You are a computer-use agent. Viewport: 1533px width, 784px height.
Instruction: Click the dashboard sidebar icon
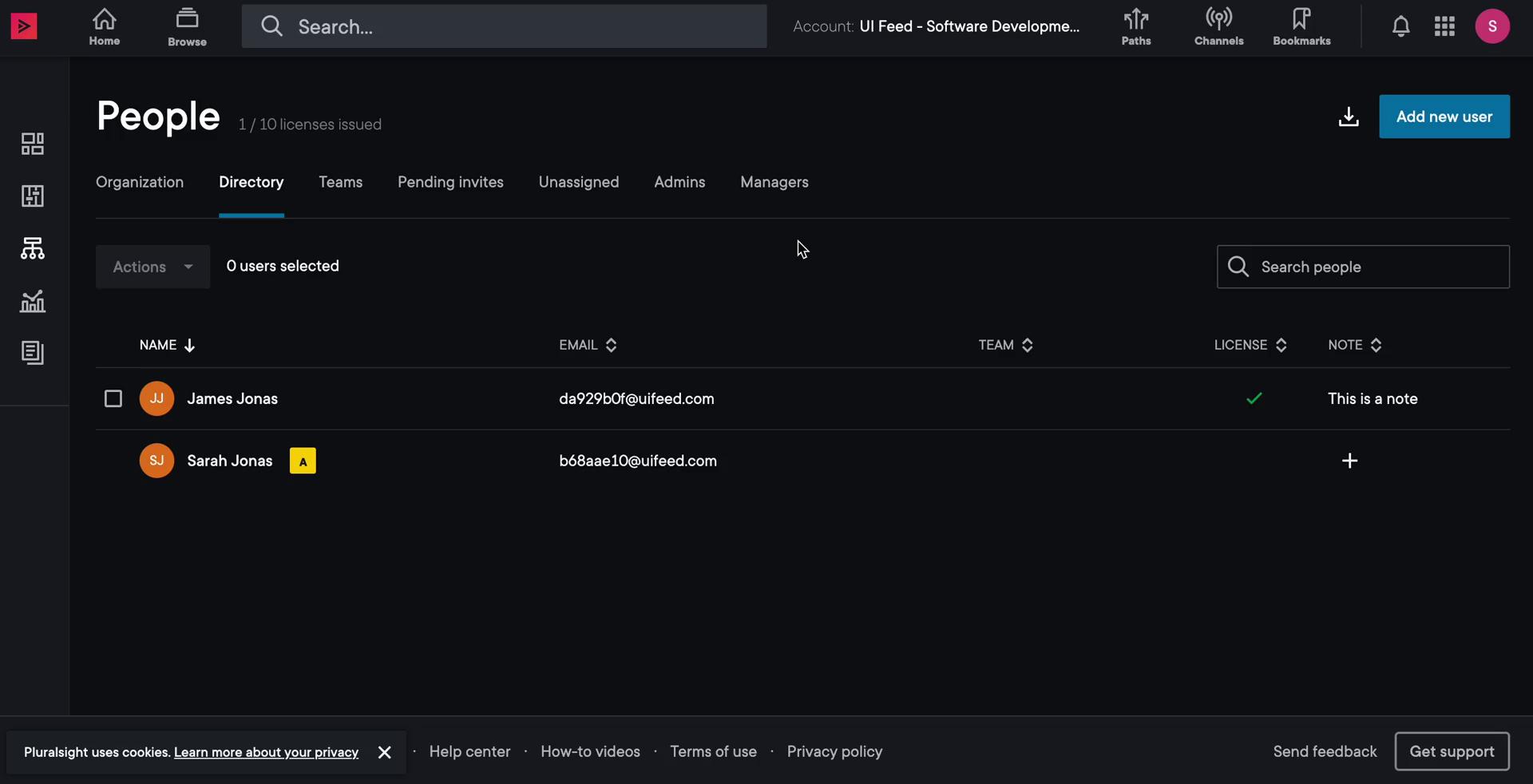33,144
